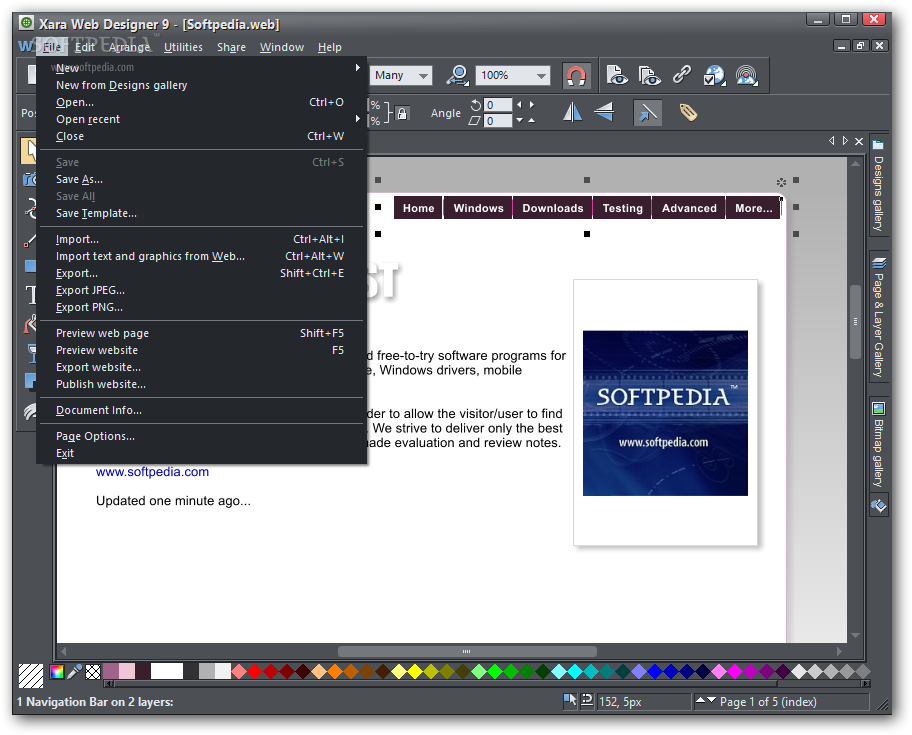Click the Testing navigation button

click(622, 208)
